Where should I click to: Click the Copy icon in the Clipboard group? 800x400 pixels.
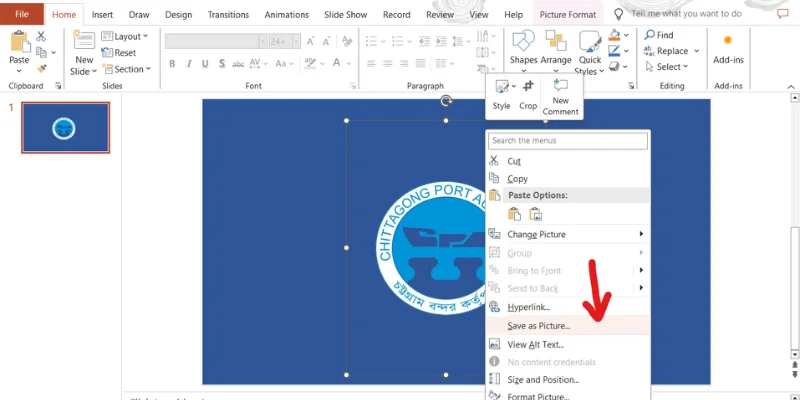tap(41, 52)
